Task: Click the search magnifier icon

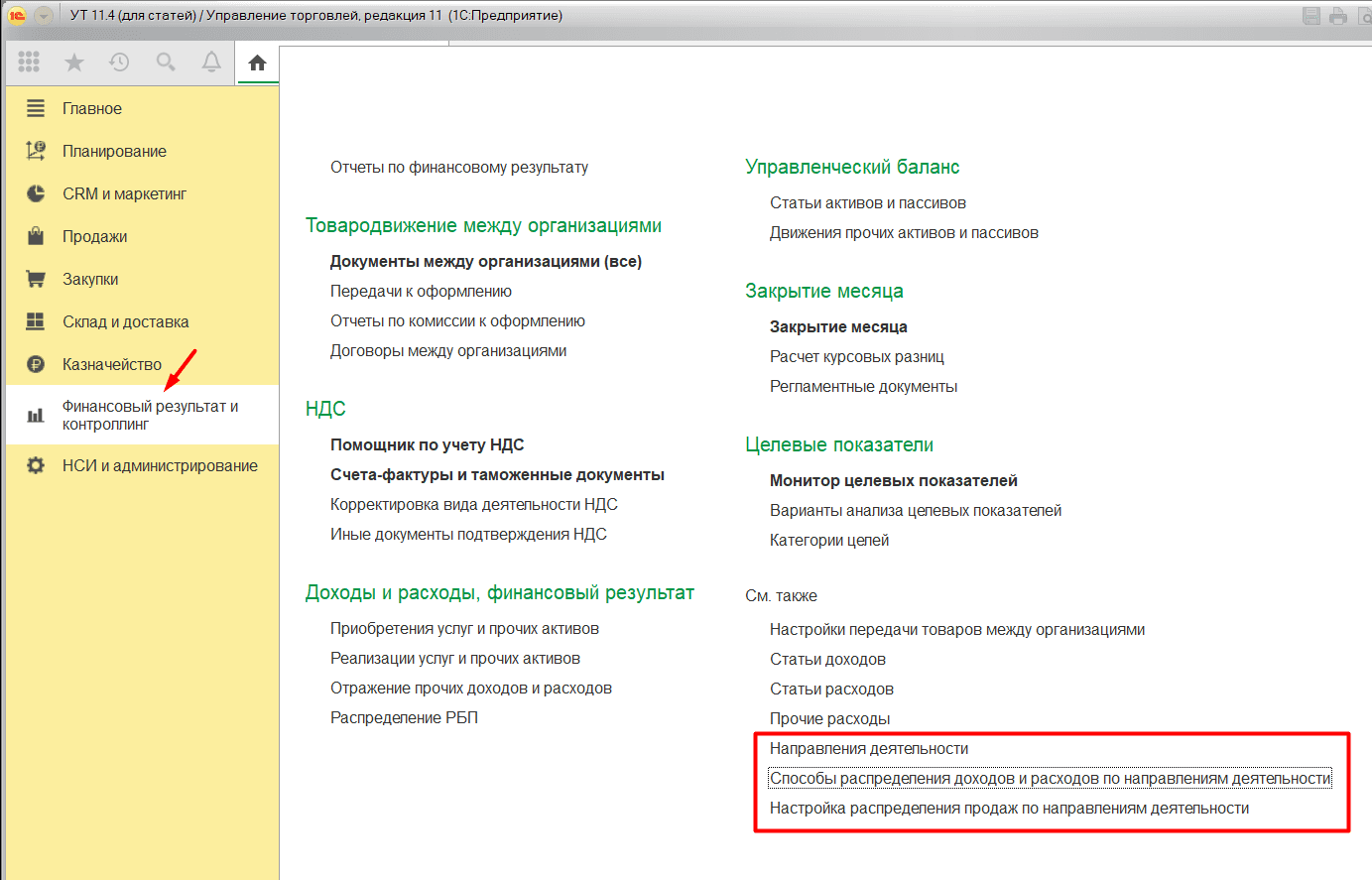Action: (x=166, y=63)
